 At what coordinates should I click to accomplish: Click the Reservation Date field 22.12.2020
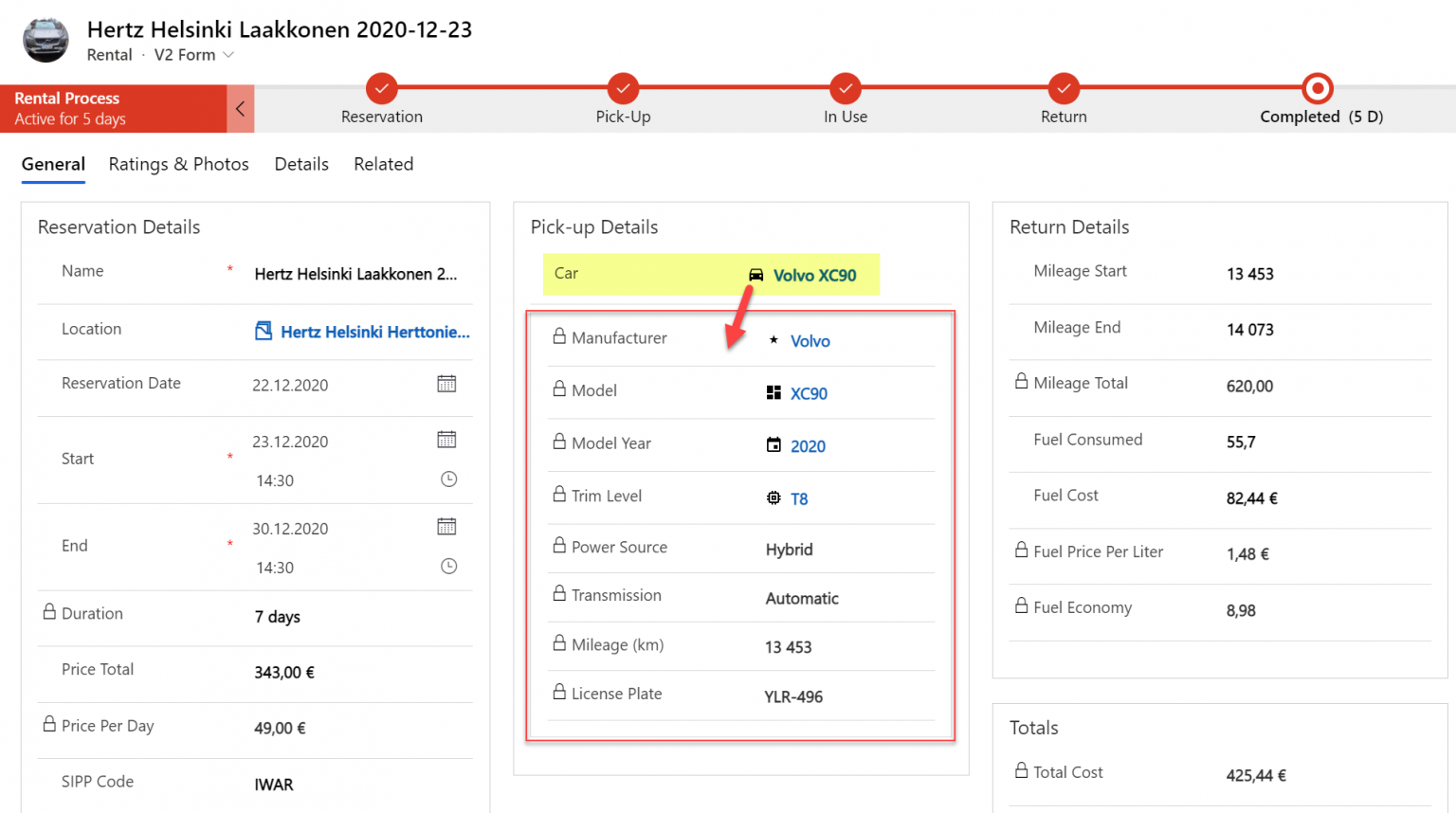coord(290,386)
